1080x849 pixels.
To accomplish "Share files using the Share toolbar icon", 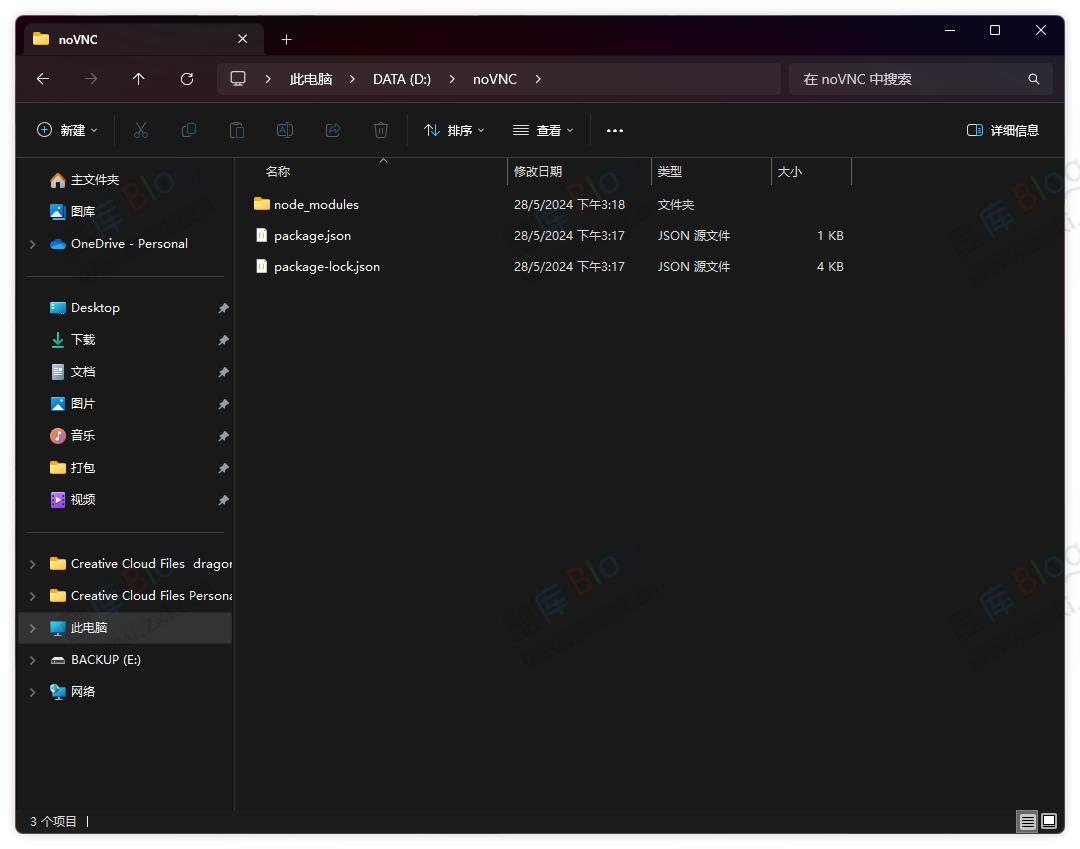I will pyautogui.click(x=333, y=130).
